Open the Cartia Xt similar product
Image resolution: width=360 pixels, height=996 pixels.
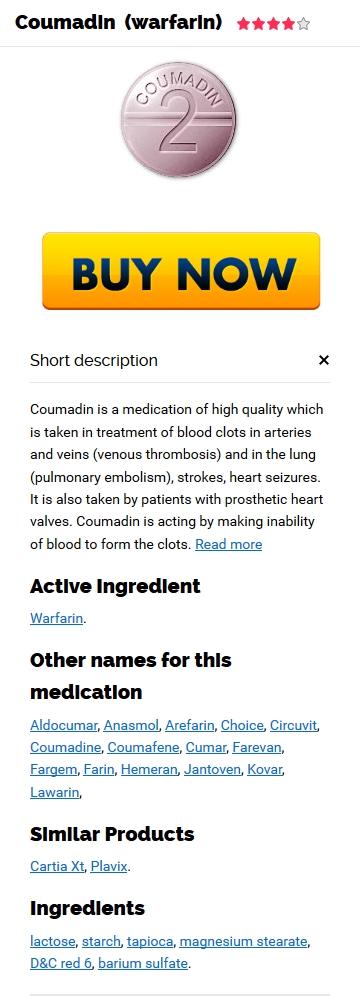[x=57, y=866]
